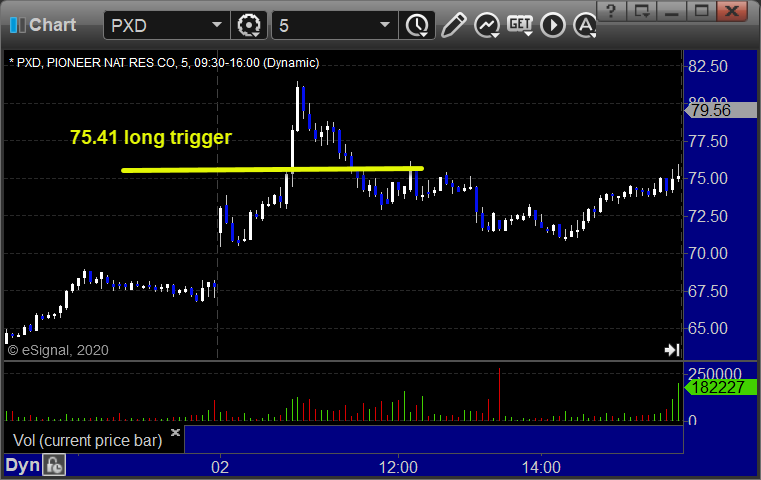The width and height of the screenshot is (761, 480).
Task: Click the Chart window icon
Action: (x=17, y=25)
